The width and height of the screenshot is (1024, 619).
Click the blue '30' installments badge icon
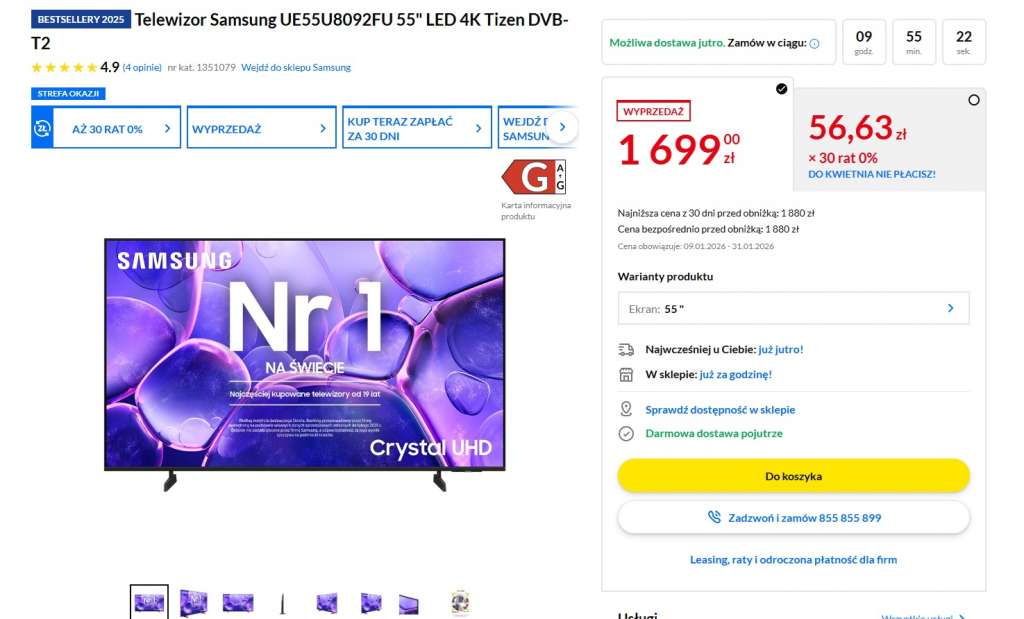40,127
